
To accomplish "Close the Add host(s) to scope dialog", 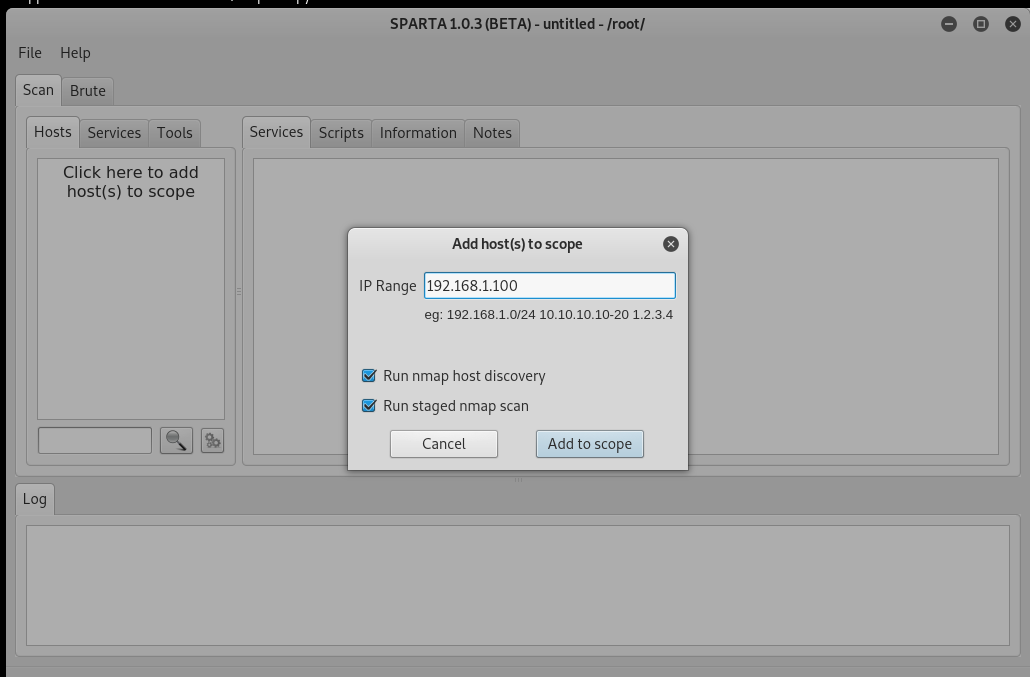I will pyautogui.click(x=671, y=244).
